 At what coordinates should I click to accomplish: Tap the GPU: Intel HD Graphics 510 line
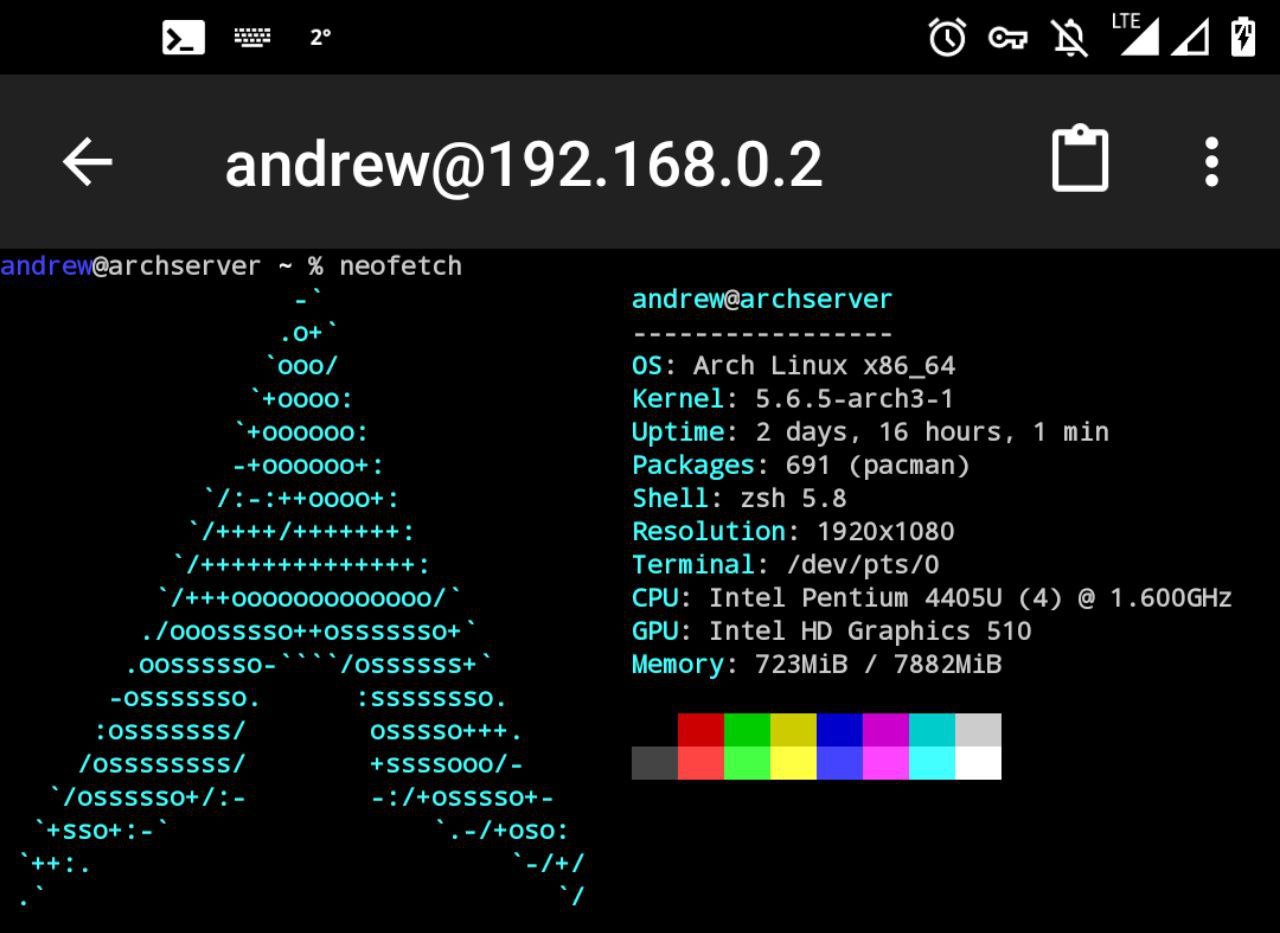click(x=831, y=631)
